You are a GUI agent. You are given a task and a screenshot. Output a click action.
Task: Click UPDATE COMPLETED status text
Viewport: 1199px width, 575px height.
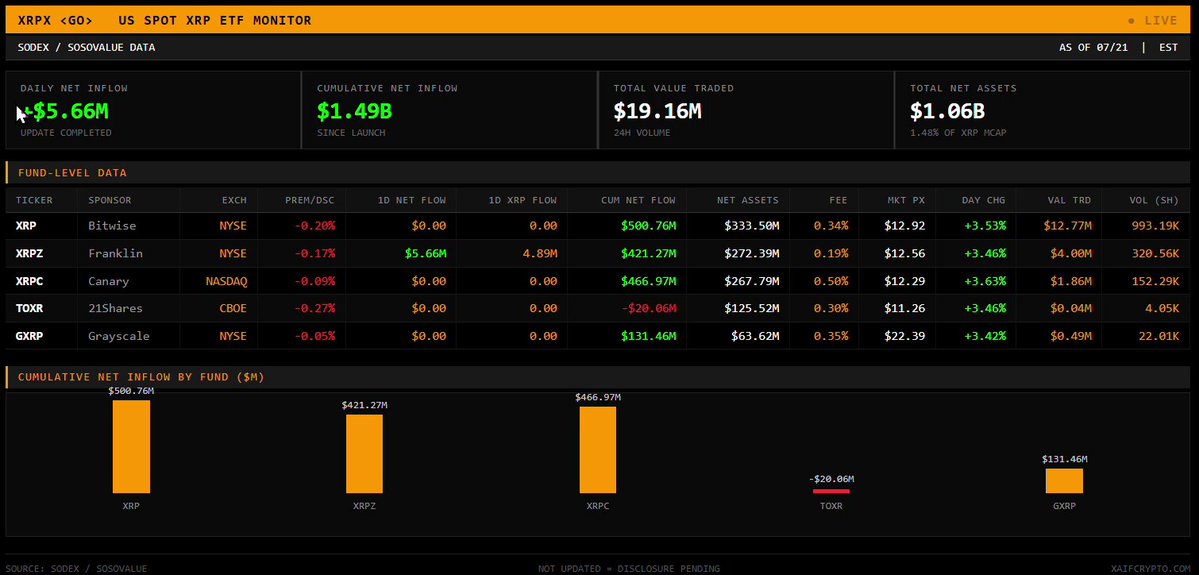(66, 133)
